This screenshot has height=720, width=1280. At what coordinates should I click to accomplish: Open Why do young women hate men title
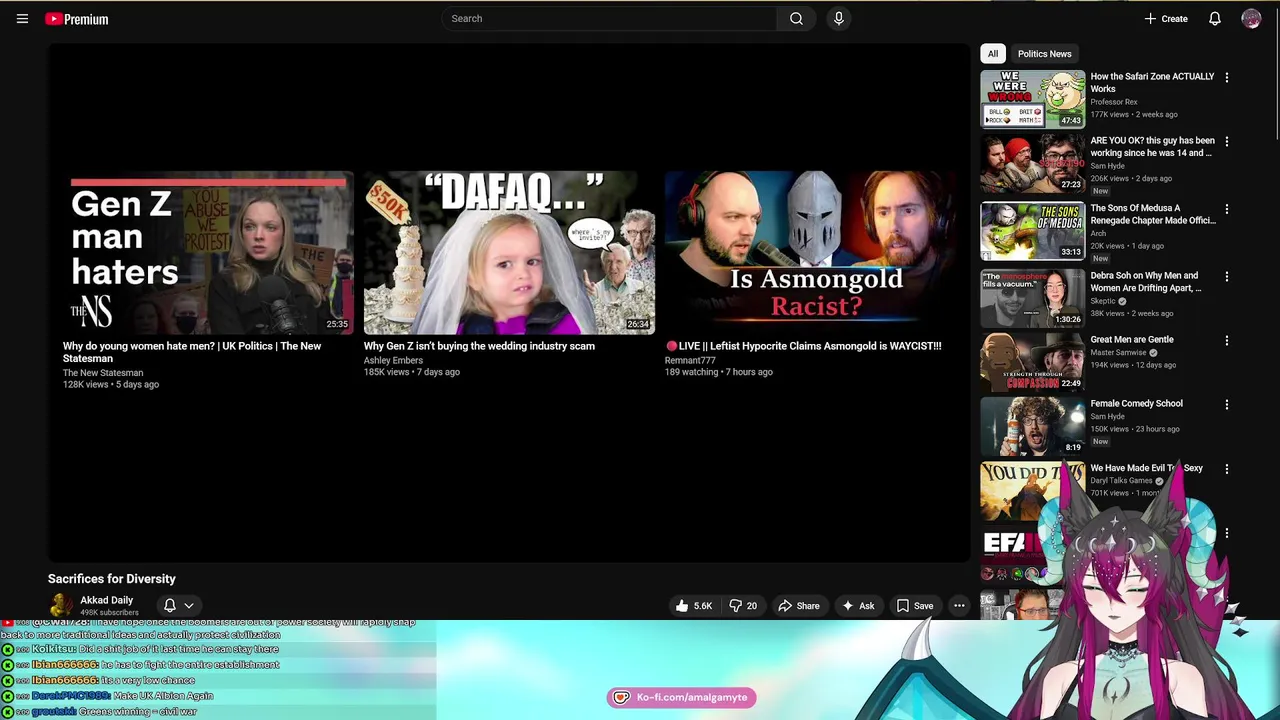[x=192, y=352]
